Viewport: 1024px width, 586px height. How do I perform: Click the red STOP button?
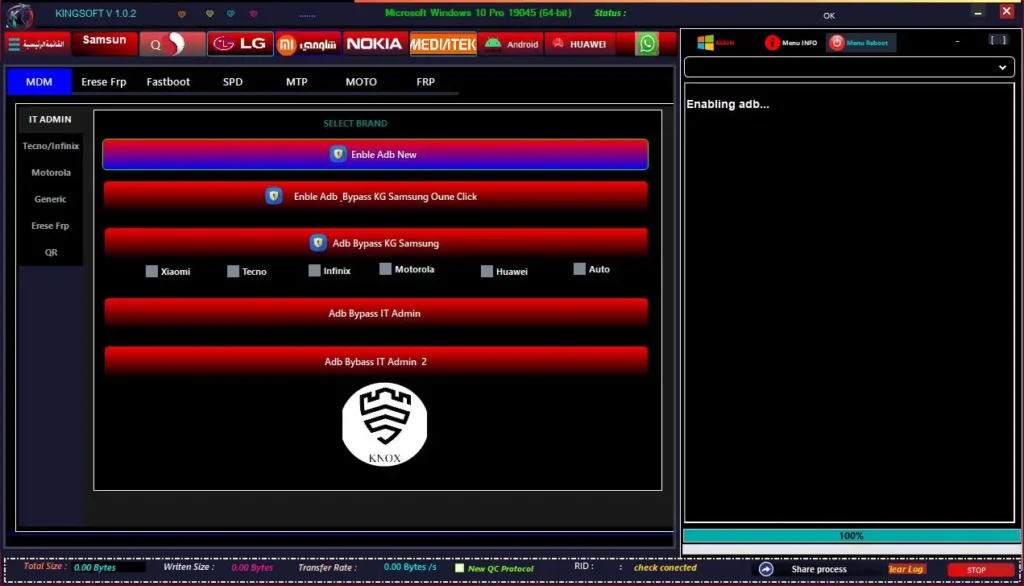click(980, 570)
